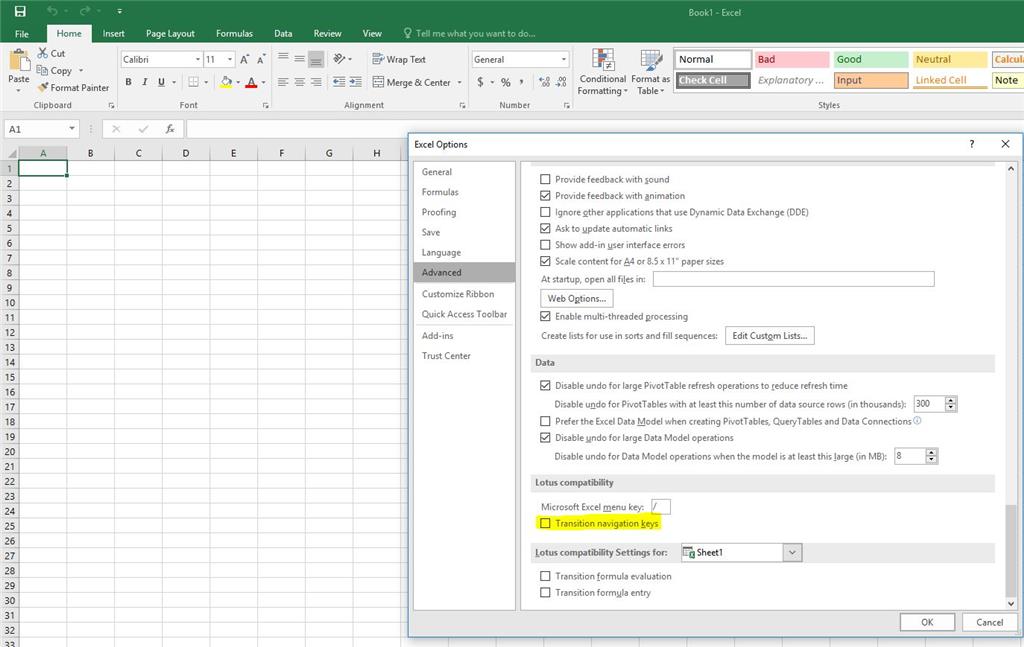
Task: Click the Orientation text angle icon
Action: point(339,59)
